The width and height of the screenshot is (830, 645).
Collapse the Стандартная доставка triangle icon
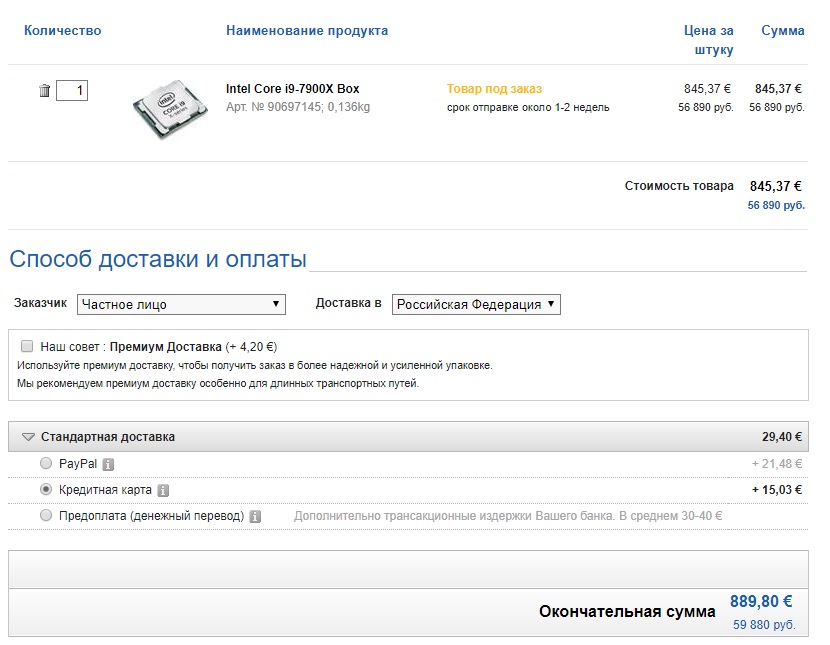[x=28, y=437]
